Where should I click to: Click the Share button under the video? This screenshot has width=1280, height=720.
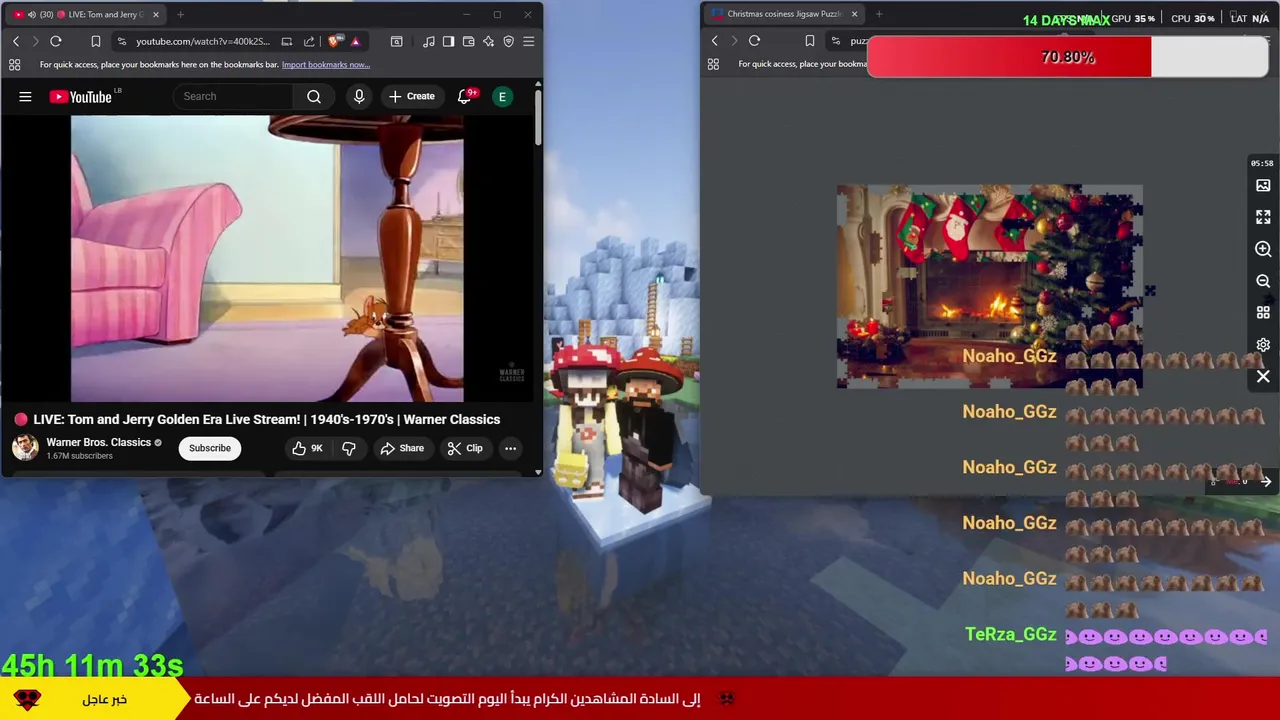(x=402, y=448)
